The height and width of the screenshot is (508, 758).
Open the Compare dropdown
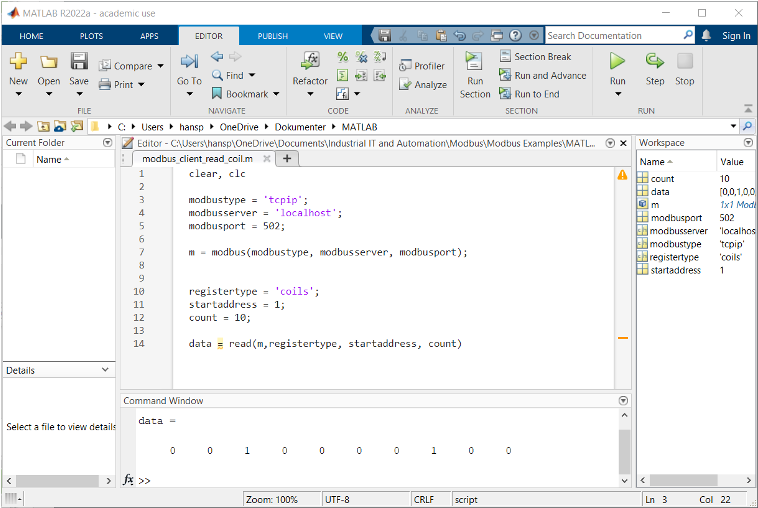(160, 66)
